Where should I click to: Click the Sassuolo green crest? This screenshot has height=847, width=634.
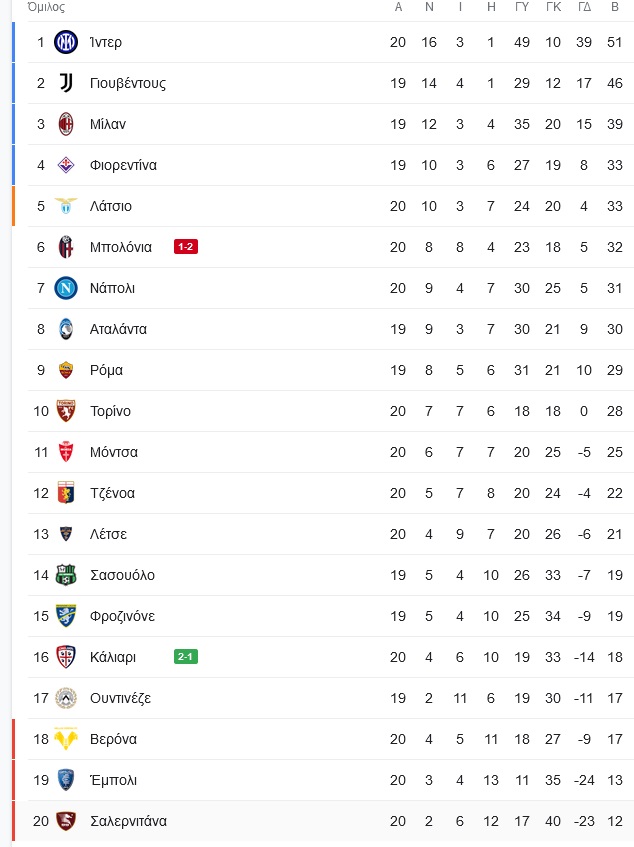click(66, 575)
